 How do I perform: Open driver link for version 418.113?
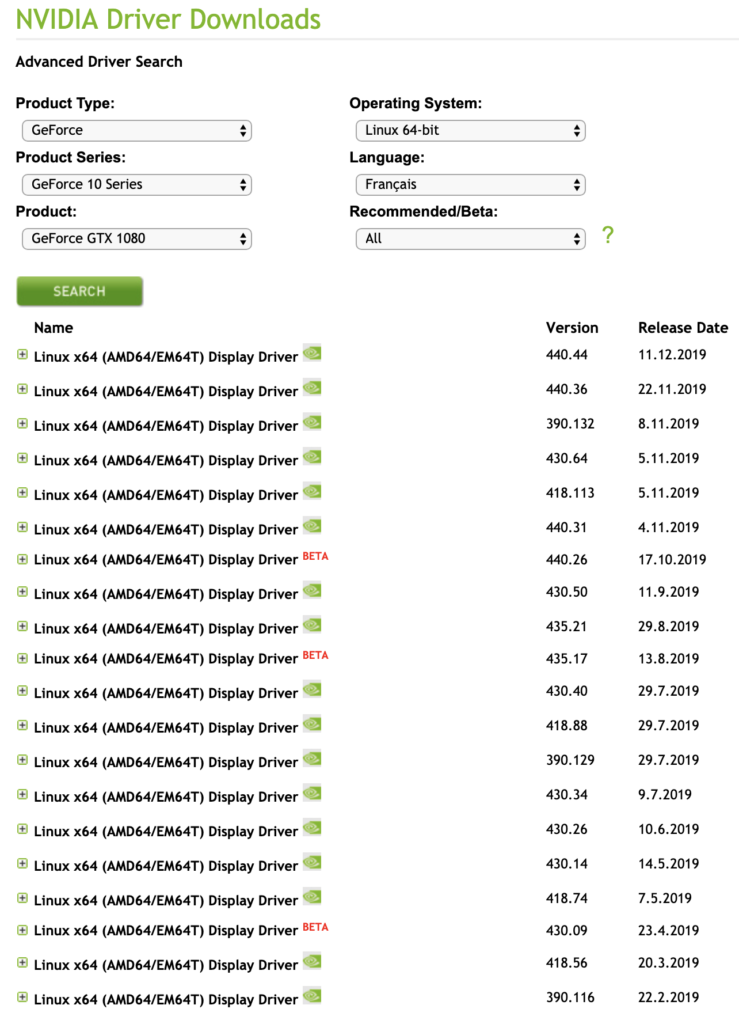(x=166, y=495)
